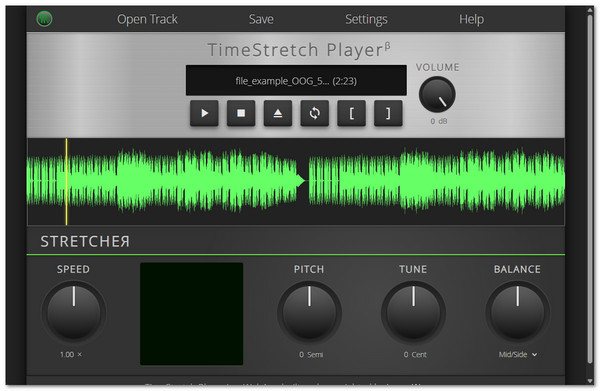Click the Tune knob
Image resolution: width=600 pixels, height=391 pixels.
413,312
